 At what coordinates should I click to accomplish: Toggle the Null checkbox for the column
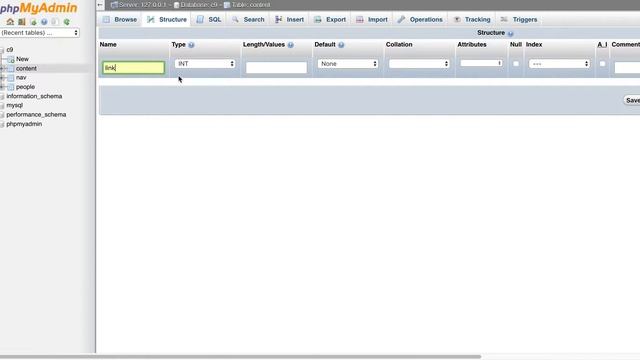click(x=516, y=64)
